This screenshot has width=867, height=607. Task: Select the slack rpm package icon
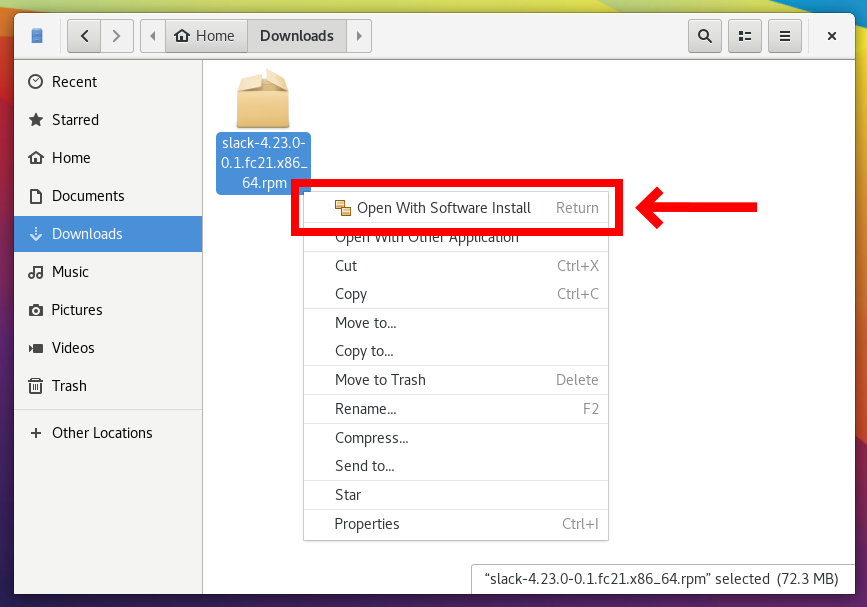click(x=263, y=99)
